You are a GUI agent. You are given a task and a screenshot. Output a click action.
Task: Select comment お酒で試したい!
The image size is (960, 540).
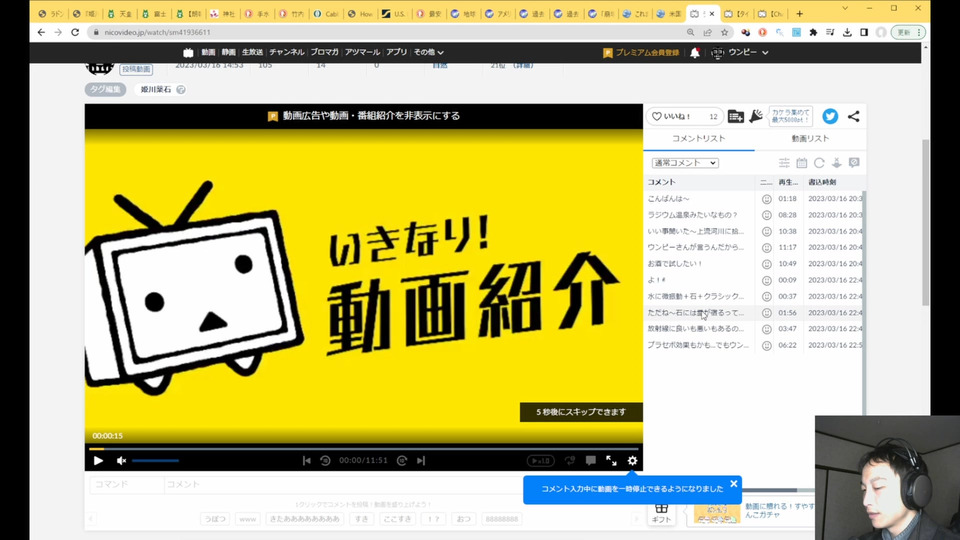pyautogui.click(x=675, y=263)
